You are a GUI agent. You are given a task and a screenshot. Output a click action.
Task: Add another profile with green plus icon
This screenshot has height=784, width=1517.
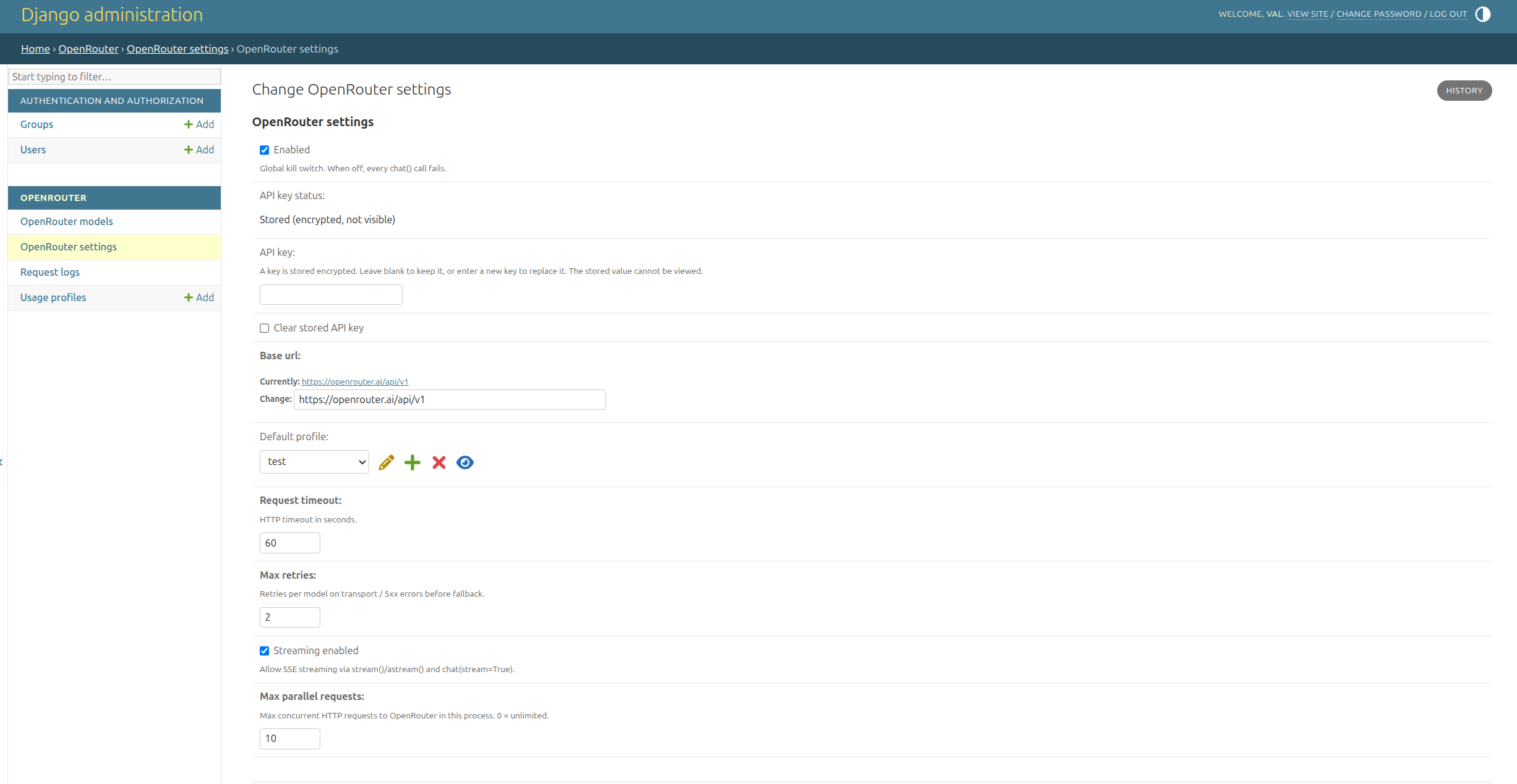tap(412, 462)
